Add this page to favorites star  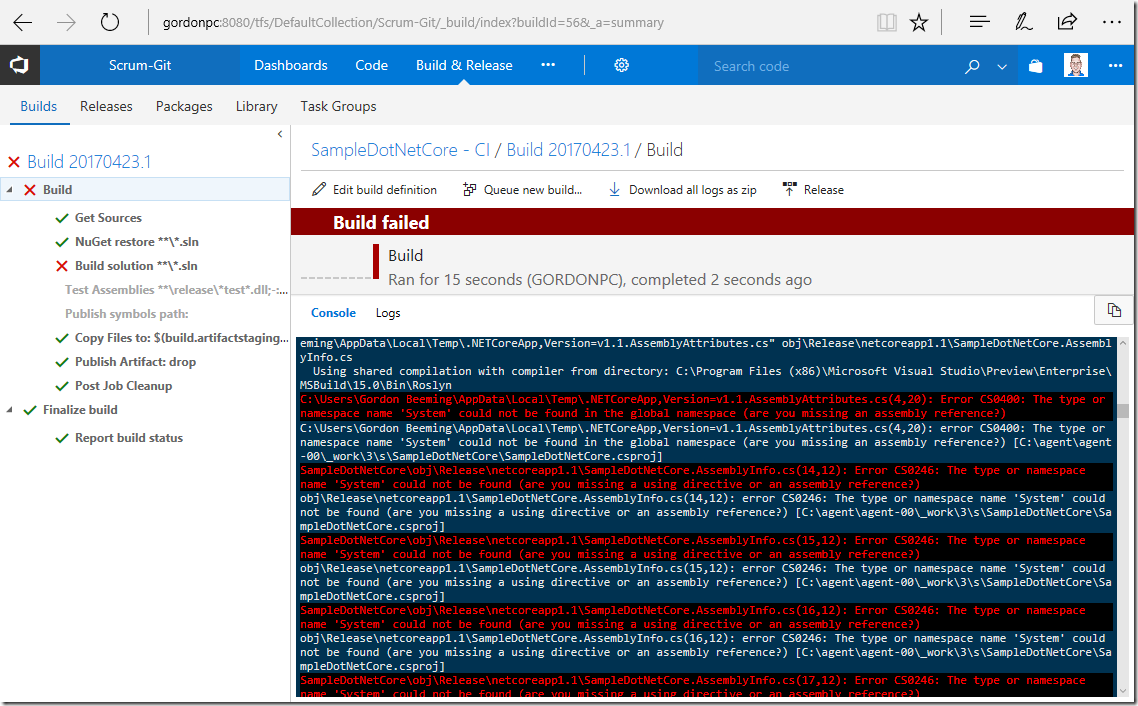tap(919, 22)
